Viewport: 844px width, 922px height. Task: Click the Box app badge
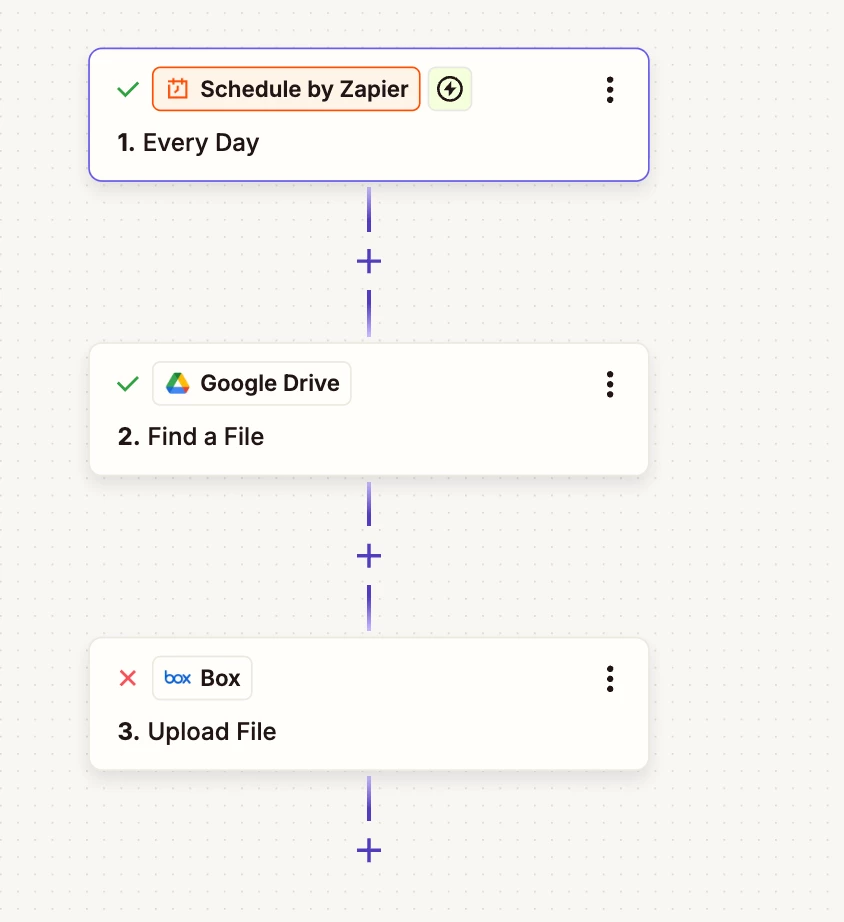202,678
